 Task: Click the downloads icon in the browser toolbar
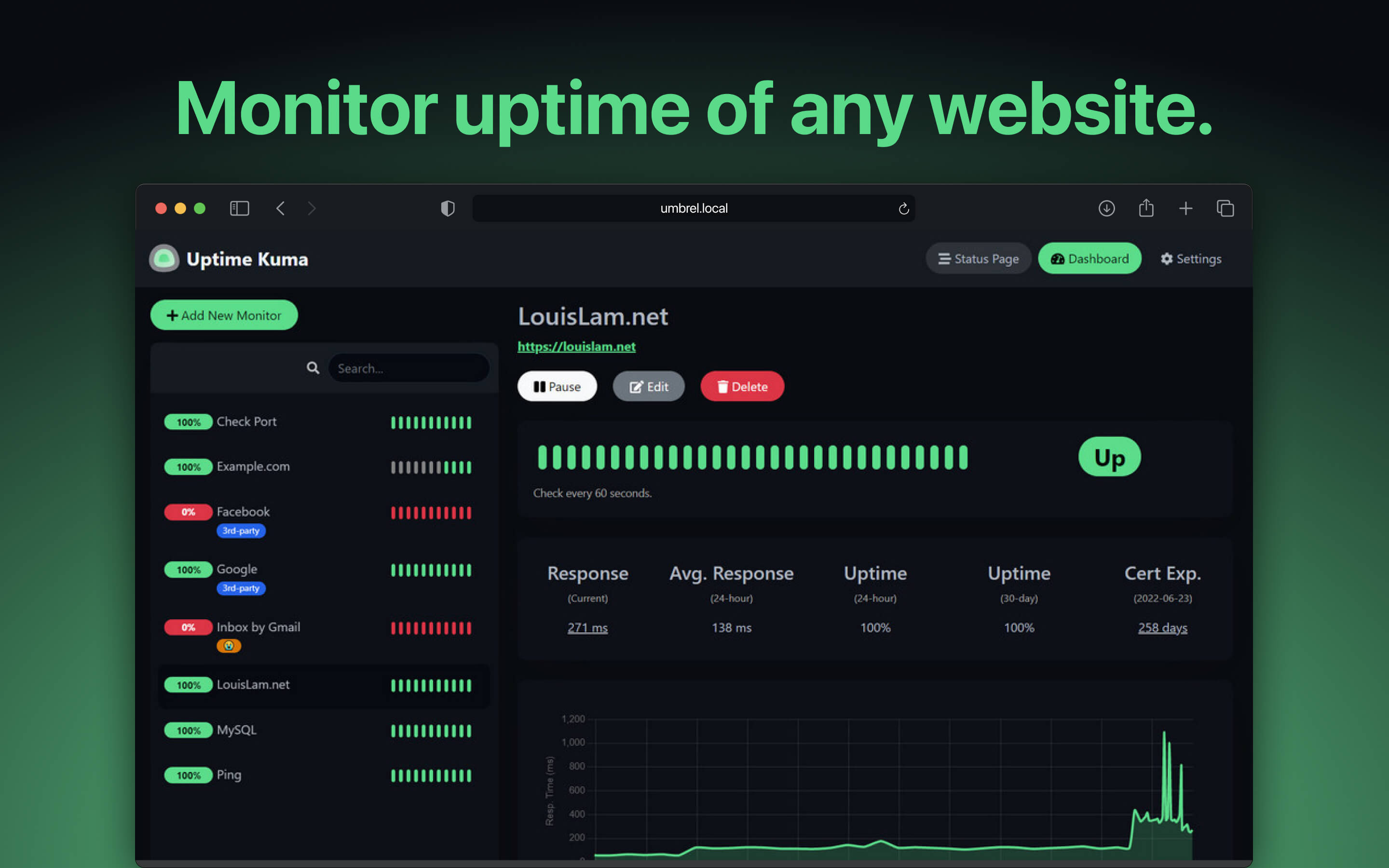[x=1106, y=208]
